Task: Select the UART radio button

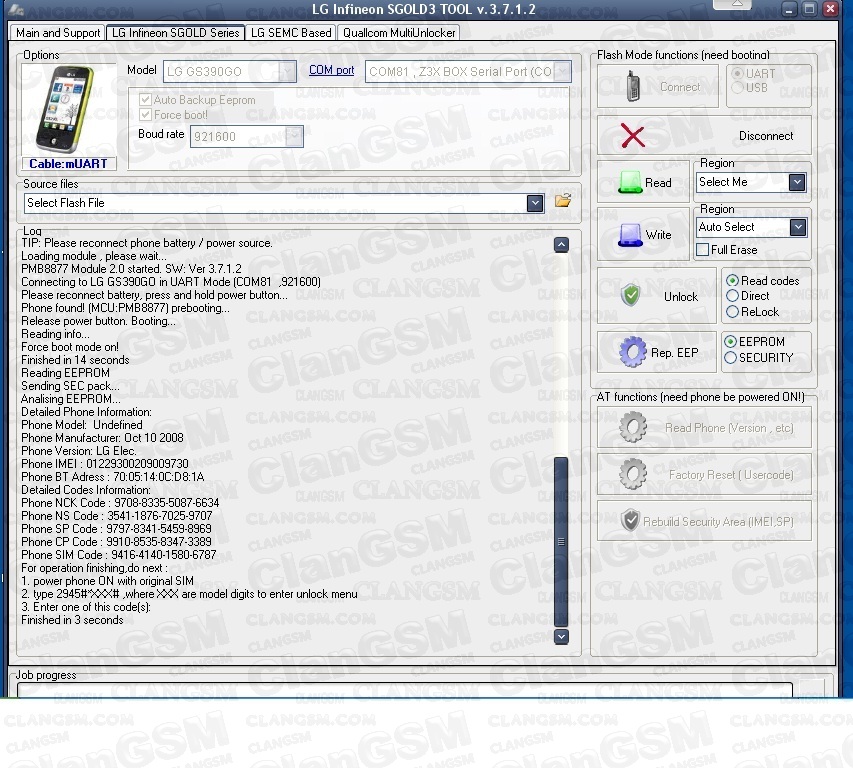Action: tap(738, 73)
